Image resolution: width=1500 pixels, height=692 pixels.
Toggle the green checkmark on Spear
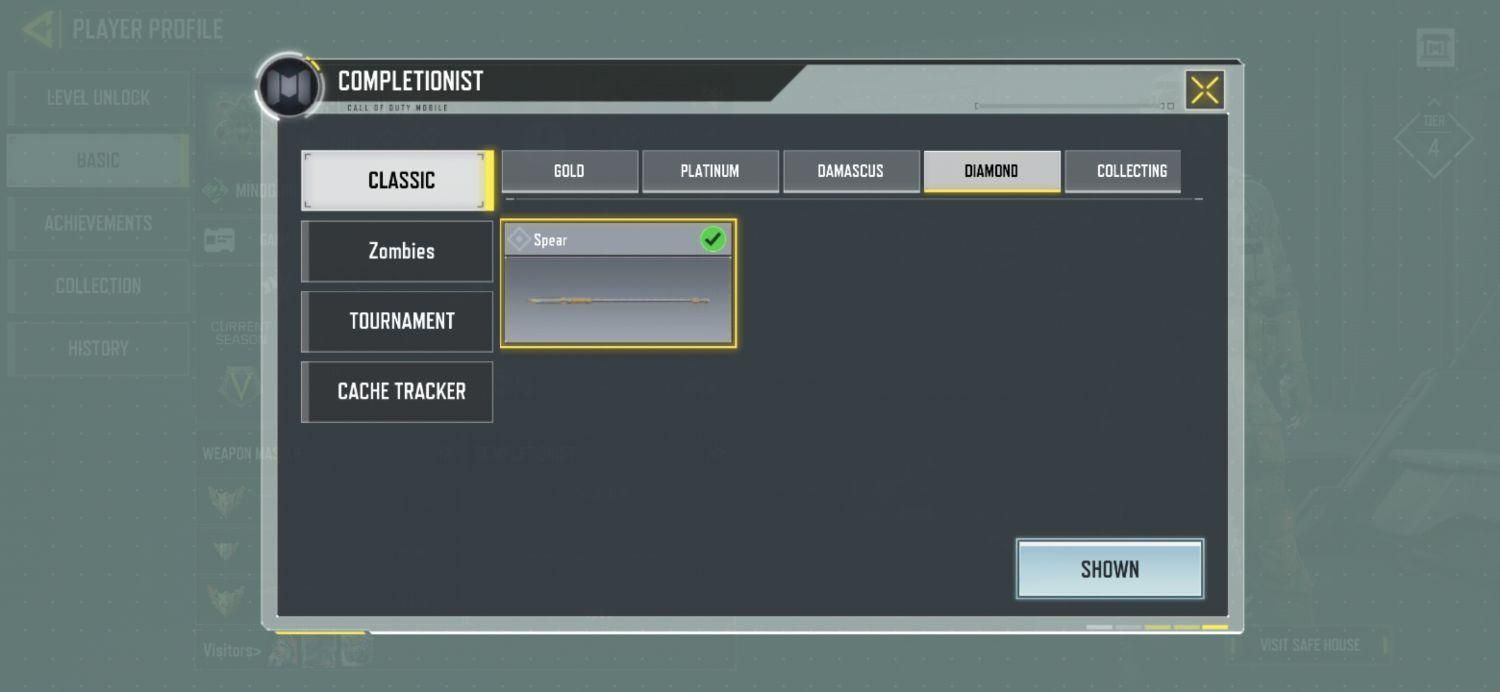click(713, 239)
